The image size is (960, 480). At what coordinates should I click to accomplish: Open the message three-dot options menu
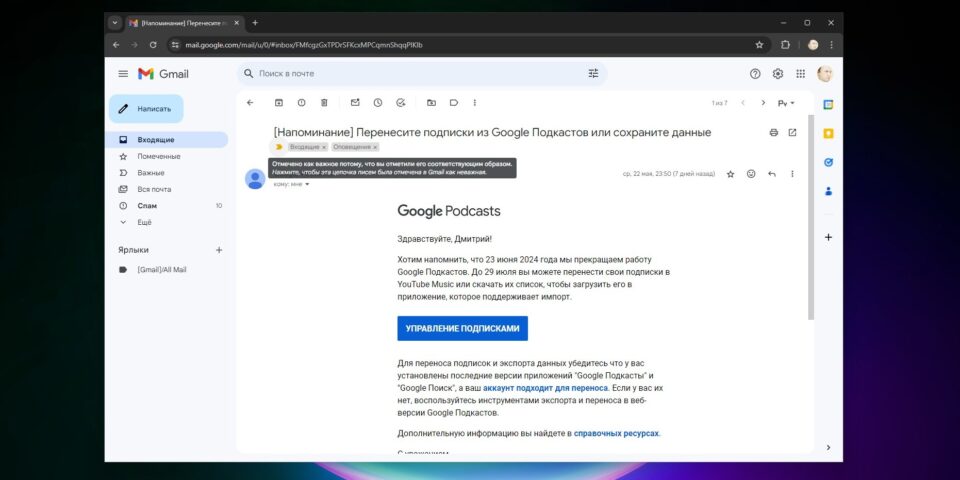click(792, 174)
